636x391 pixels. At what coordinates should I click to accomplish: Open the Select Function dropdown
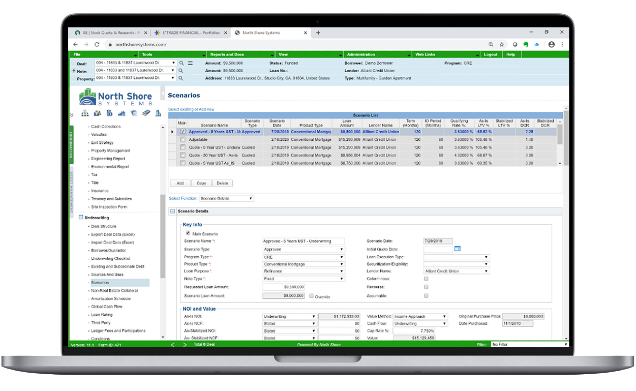tap(226, 198)
